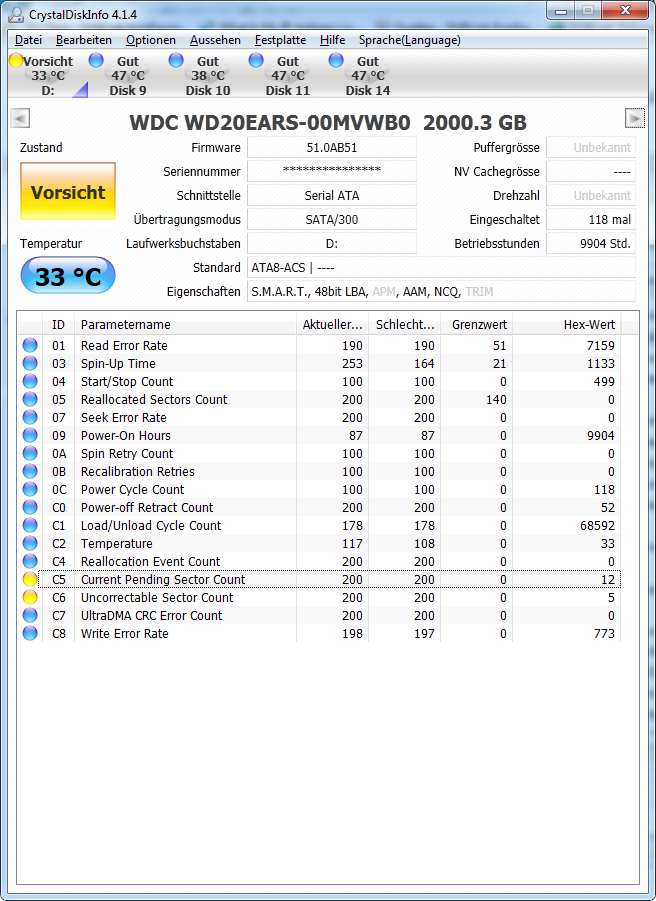Click blue status orb of Read Error Rate
The height and width of the screenshot is (901, 656).
click(30, 345)
